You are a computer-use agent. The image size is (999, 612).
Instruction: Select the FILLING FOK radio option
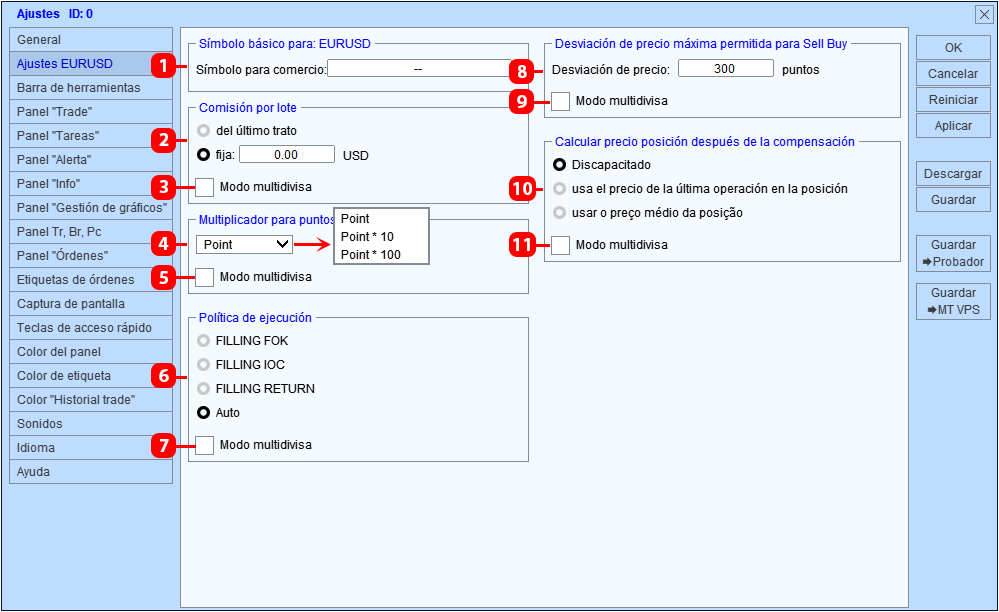[x=203, y=341]
